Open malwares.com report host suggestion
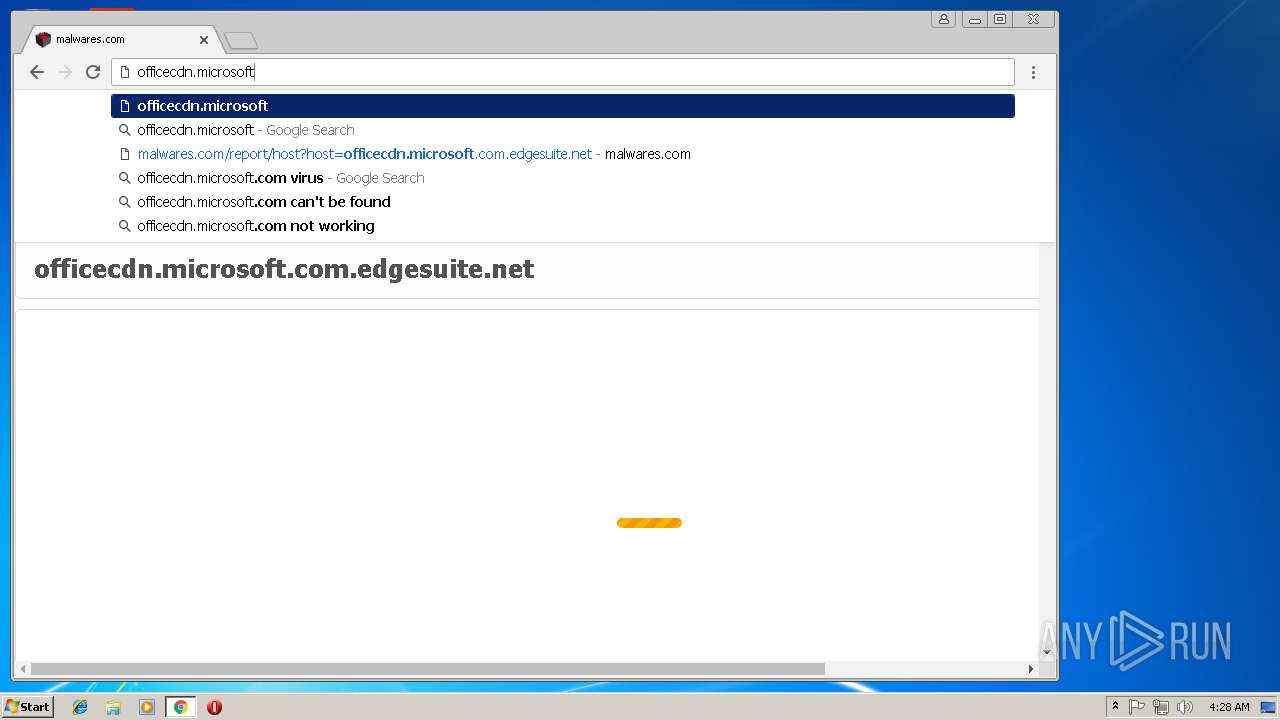 click(x=563, y=154)
